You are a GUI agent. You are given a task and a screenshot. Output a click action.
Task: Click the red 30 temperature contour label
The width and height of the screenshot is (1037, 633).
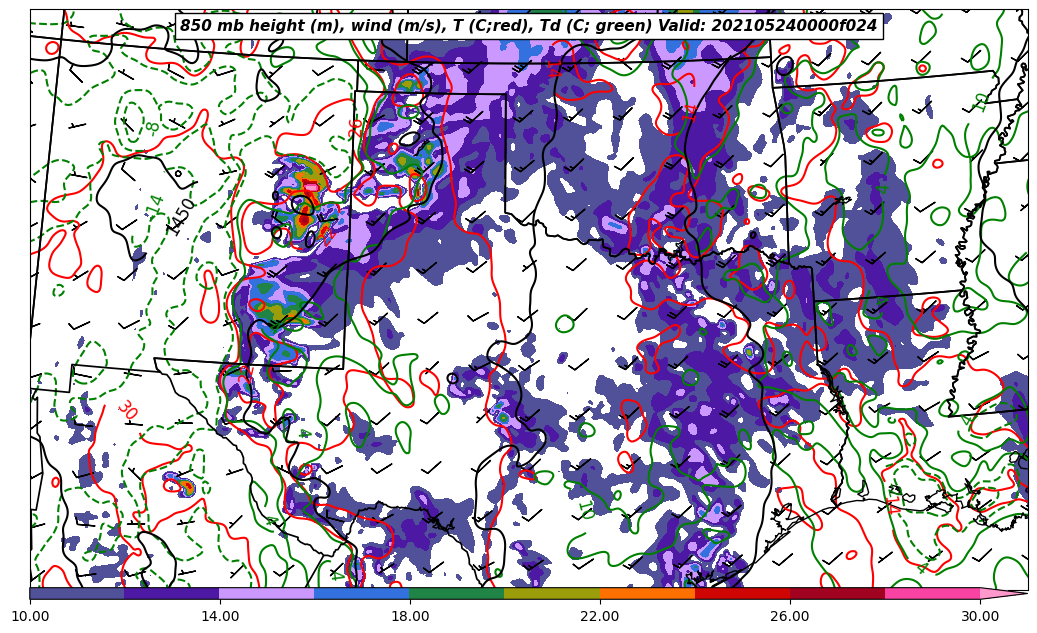click(x=127, y=410)
